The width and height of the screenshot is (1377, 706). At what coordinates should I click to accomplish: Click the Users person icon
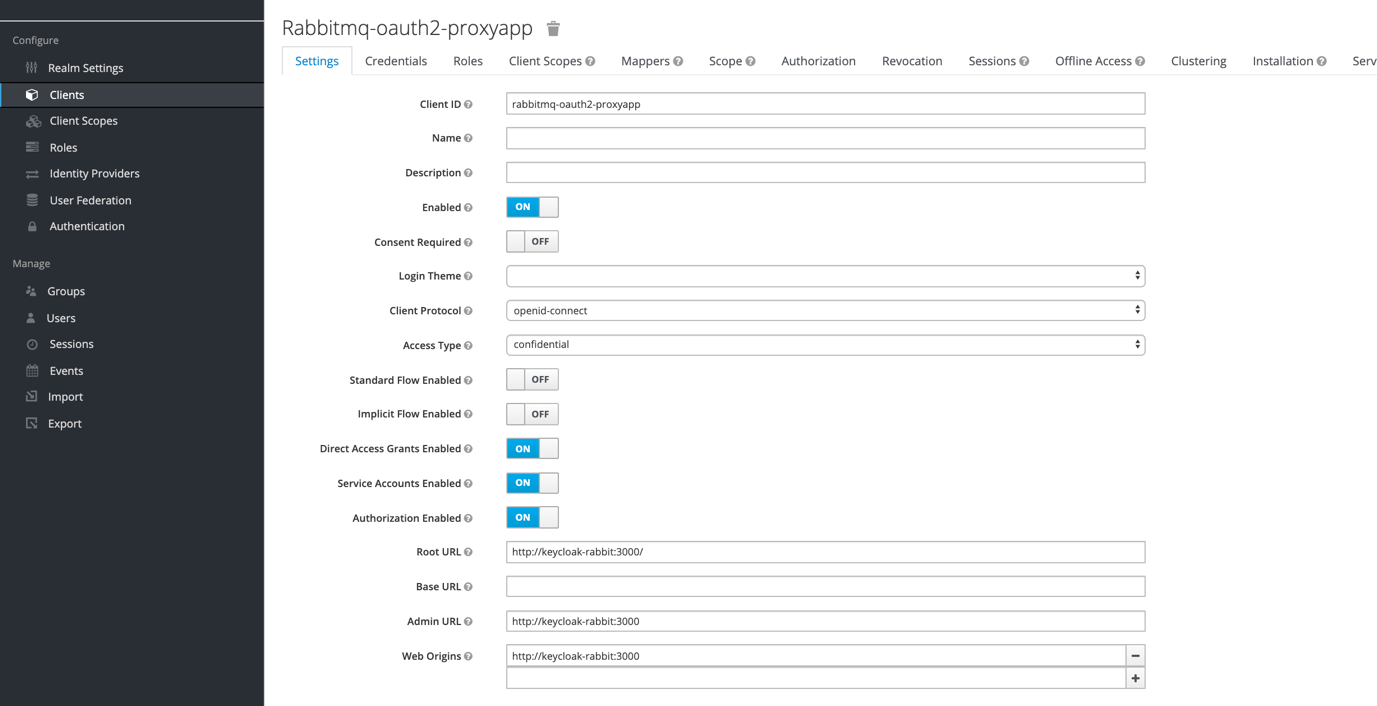31,318
